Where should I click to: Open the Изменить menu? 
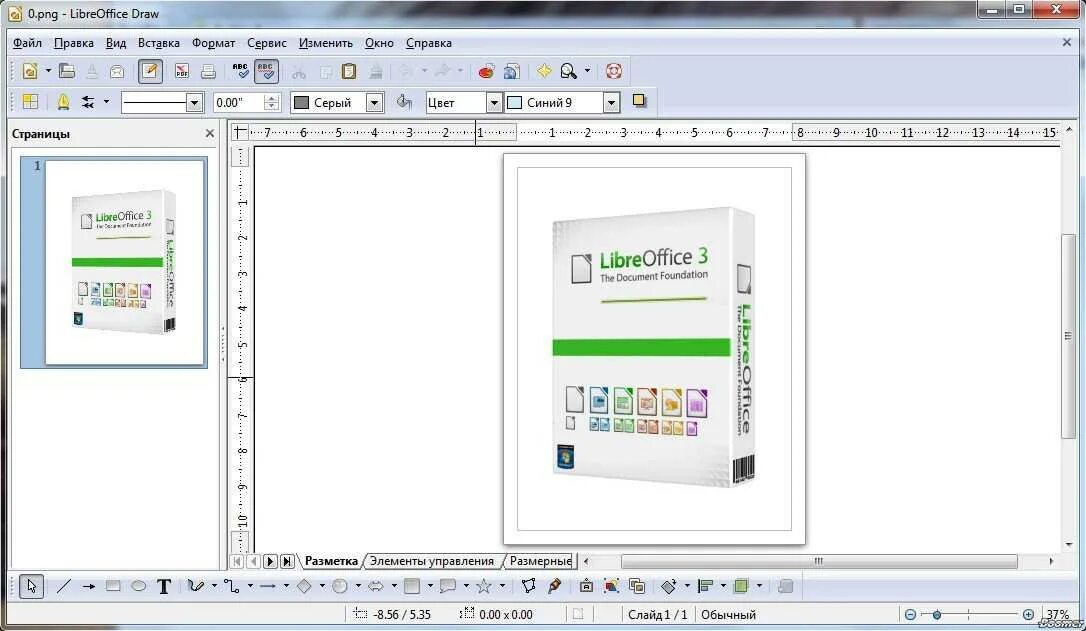(326, 43)
